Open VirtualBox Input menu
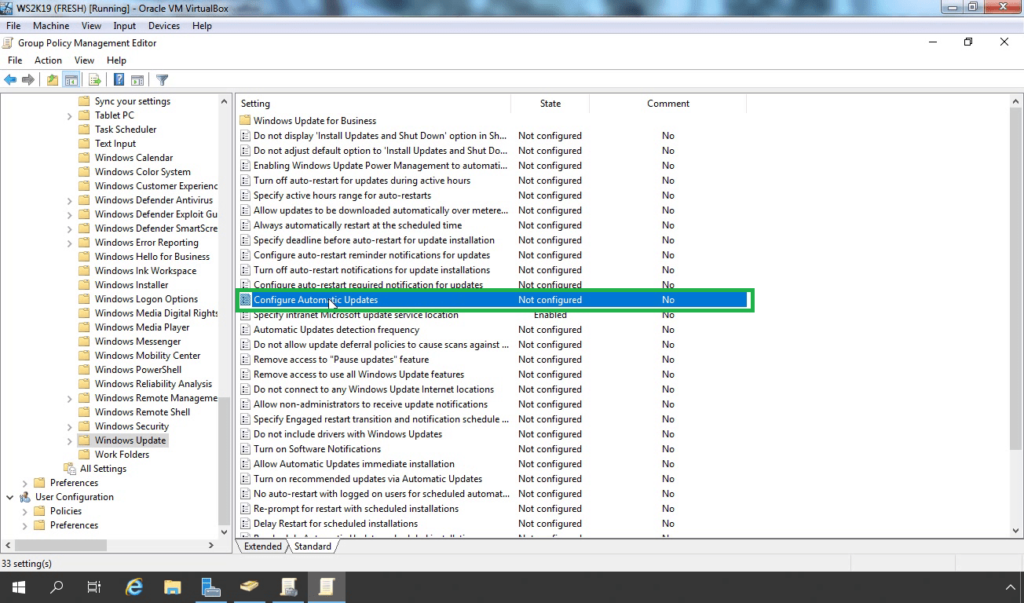 tap(124, 25)
